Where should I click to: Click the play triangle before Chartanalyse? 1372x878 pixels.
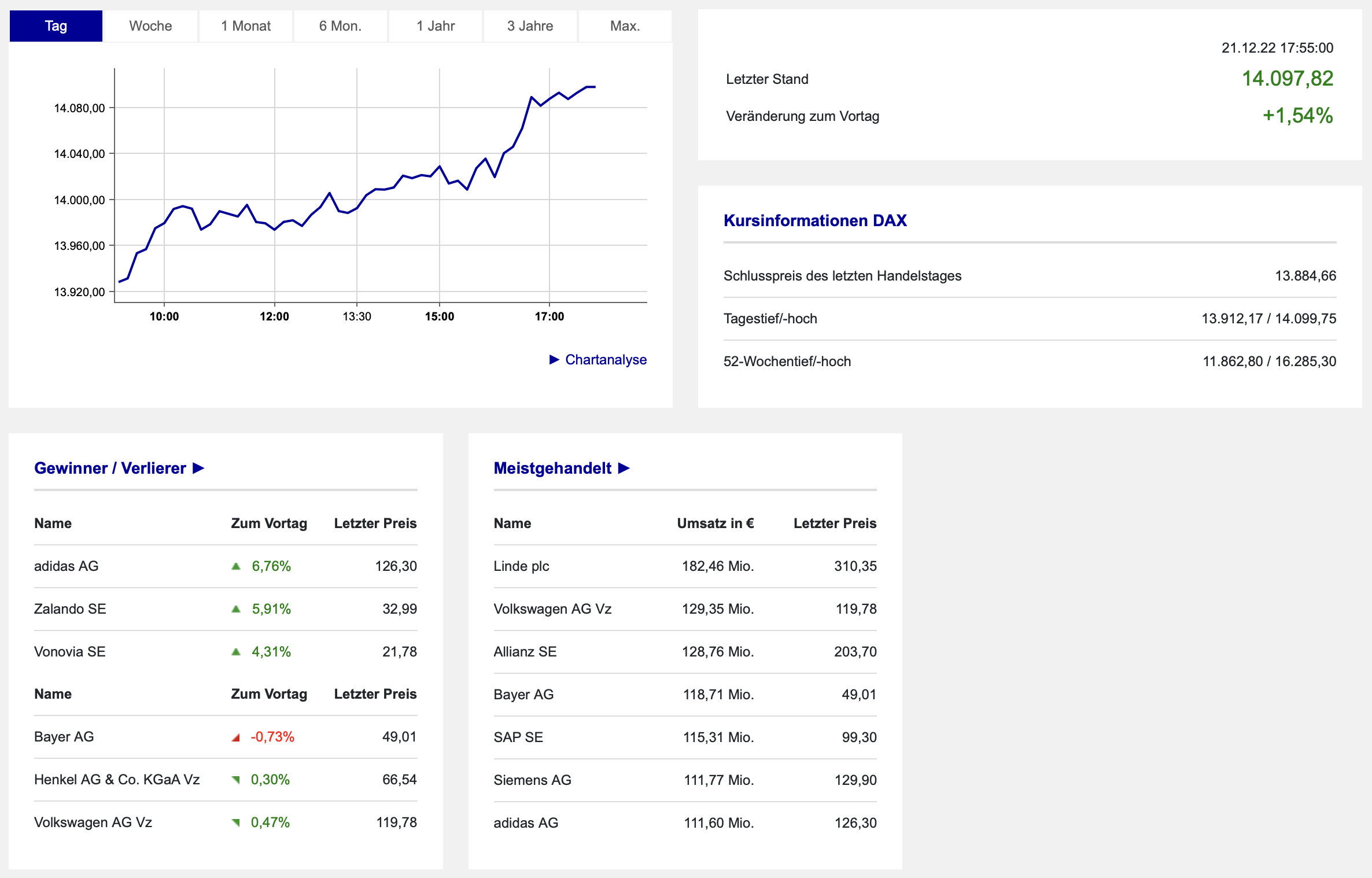pos(554,360)
